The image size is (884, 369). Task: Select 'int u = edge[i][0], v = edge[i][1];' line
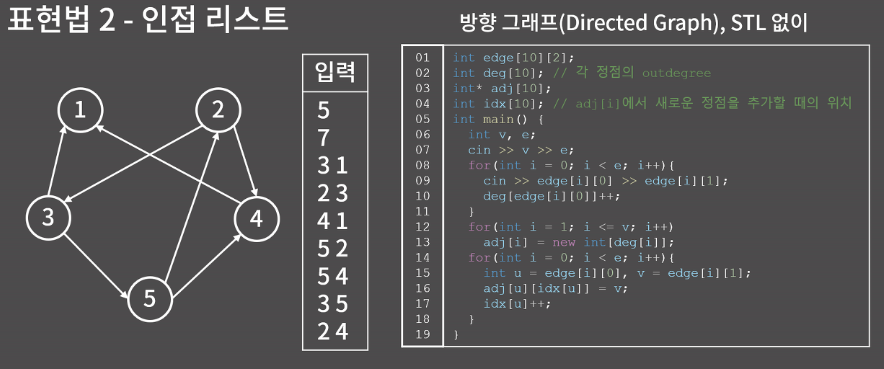617,273
